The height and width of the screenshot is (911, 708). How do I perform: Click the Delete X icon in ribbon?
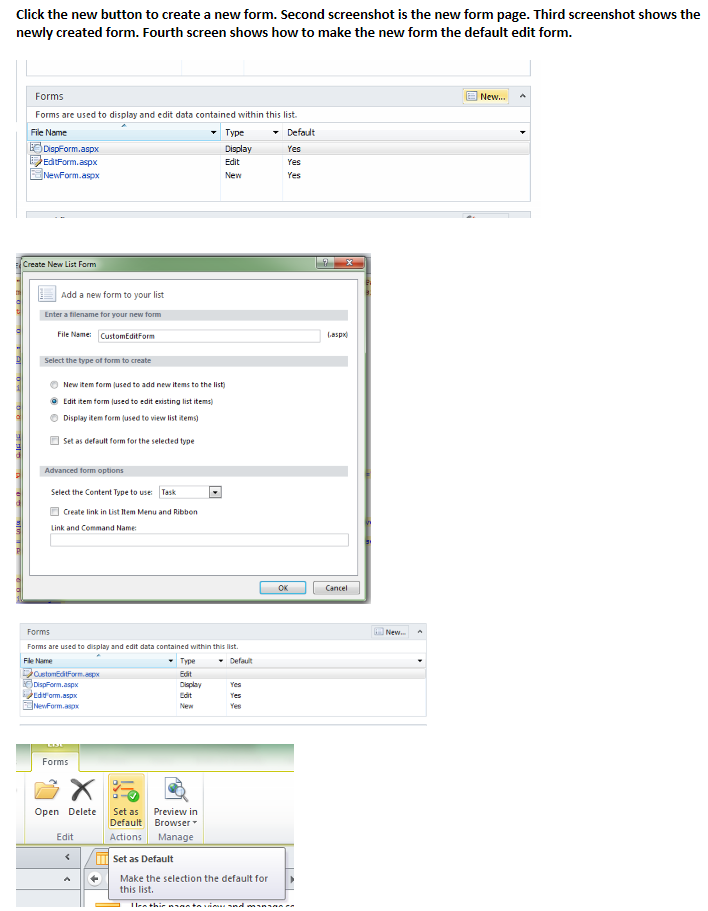click(82, 790)
